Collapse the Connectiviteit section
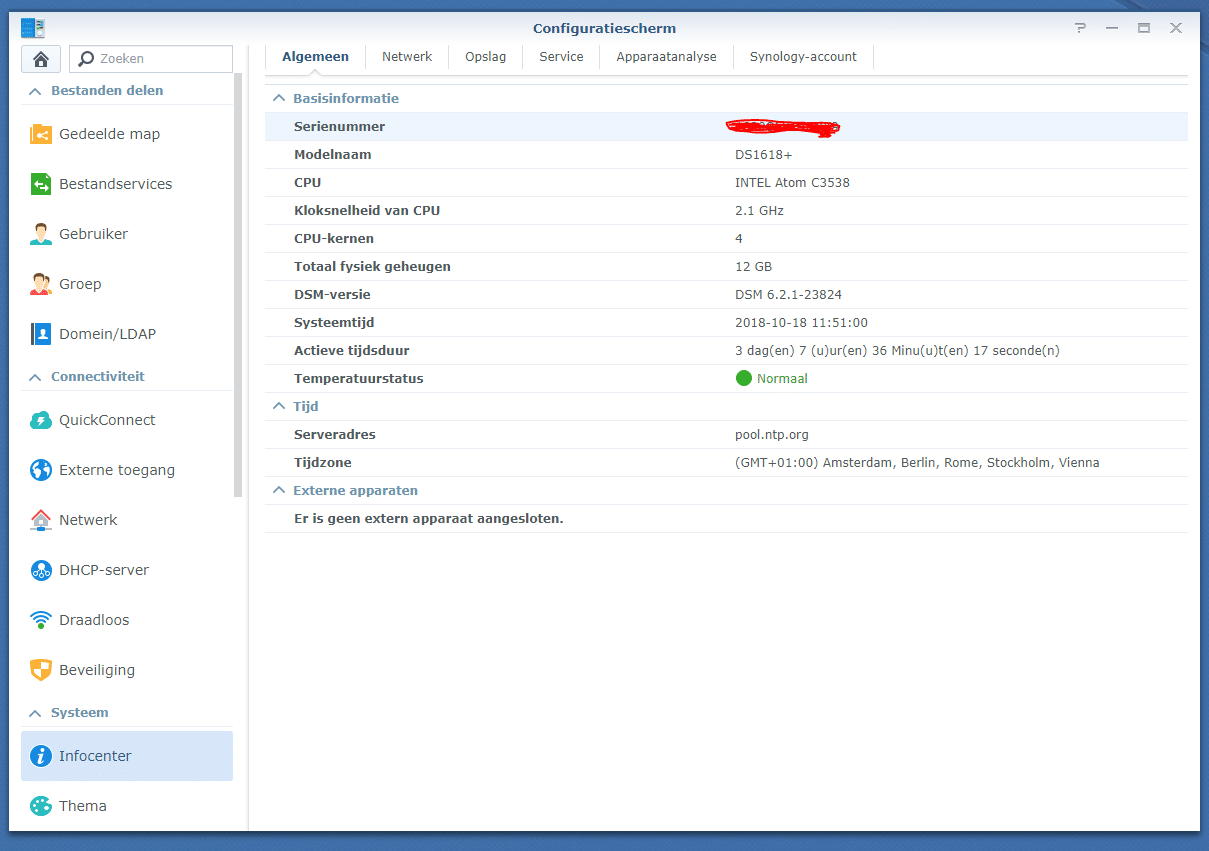This screenshot has width=1209, height=851. pyautogui.click(x=35, y=377)
